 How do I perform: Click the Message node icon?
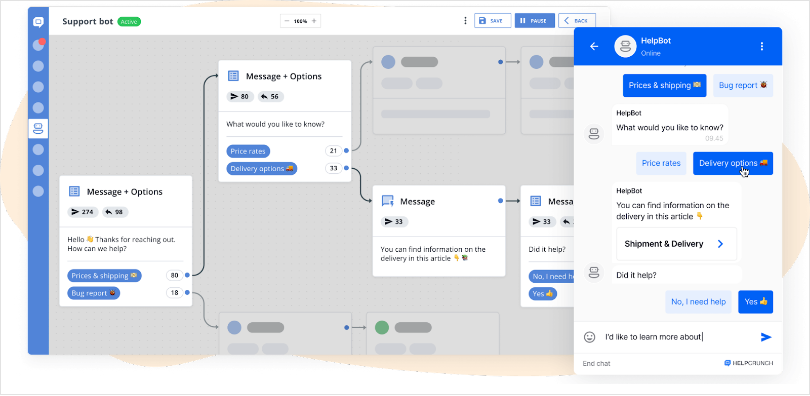tap(387, 201)
